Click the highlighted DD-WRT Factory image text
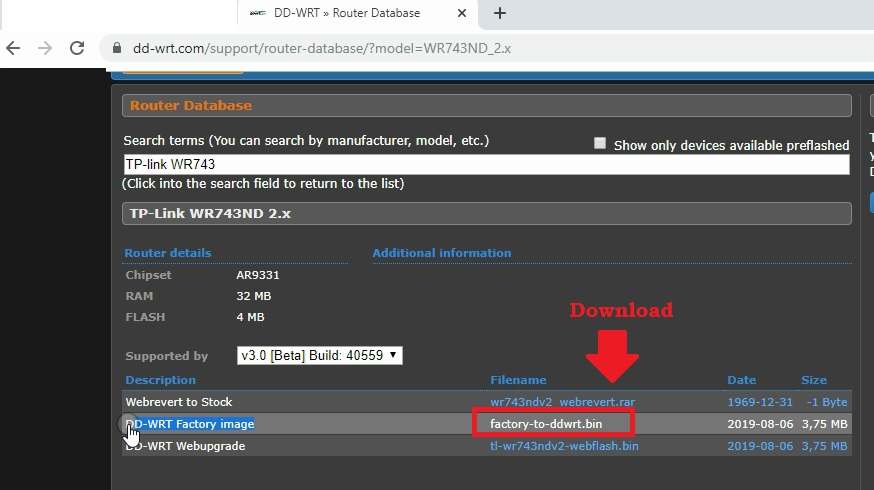Viewport: 874px width, 490px height. 190,424
